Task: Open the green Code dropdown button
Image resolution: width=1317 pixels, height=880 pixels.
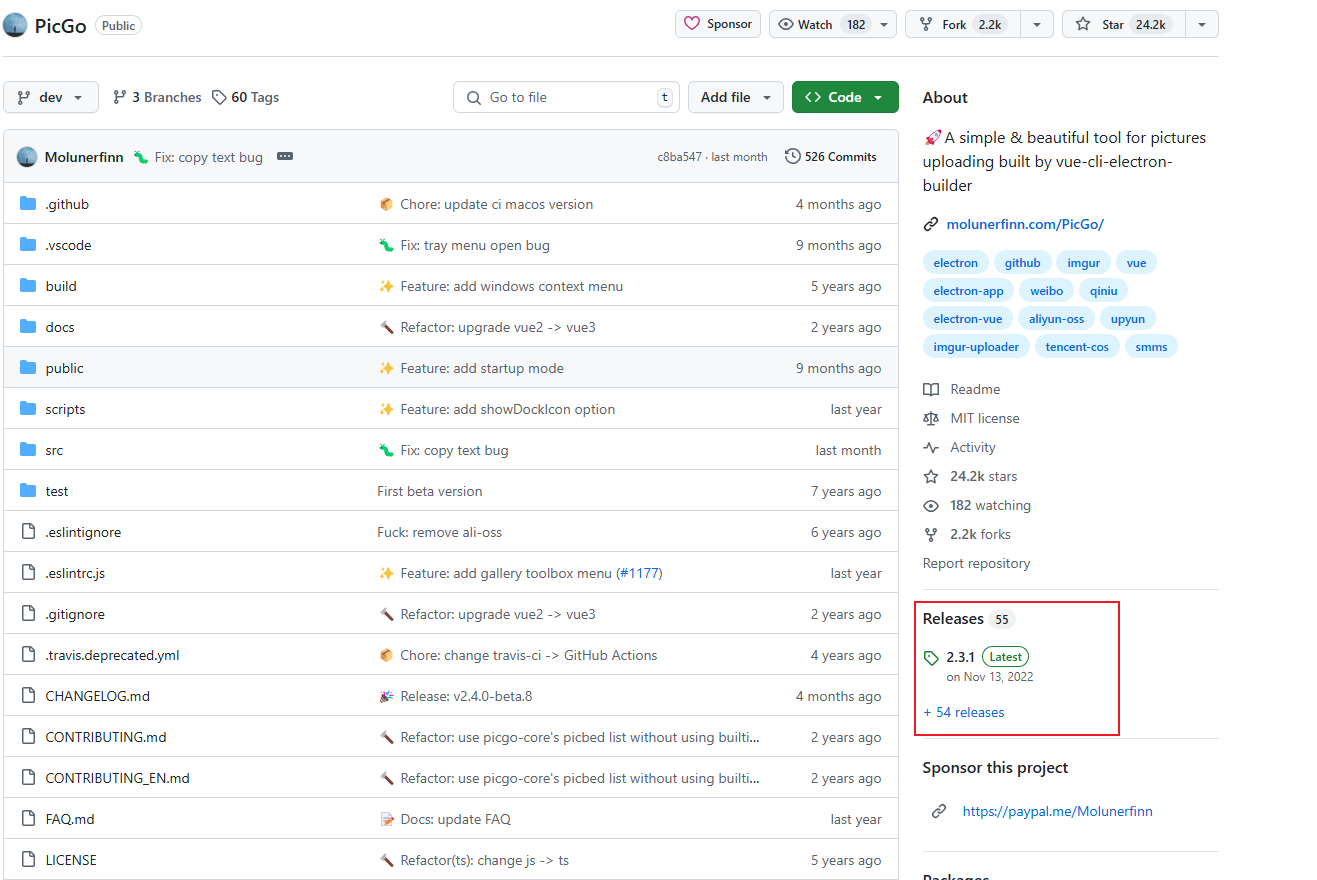Action: click(845, 97)
